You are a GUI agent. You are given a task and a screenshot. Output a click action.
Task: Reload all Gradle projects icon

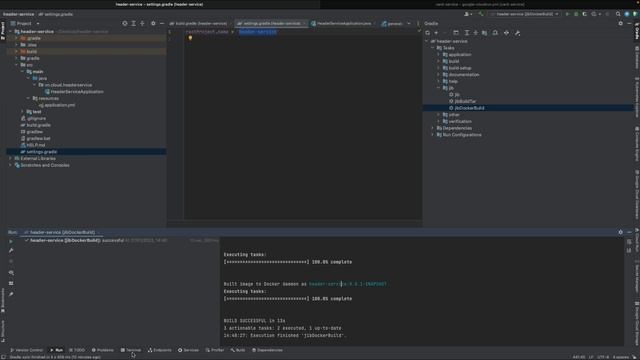(x=427, y=33)
